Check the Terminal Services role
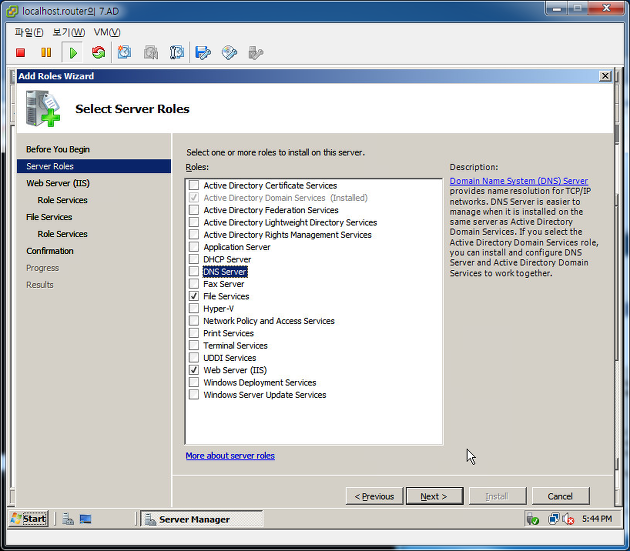 [194, 346]
